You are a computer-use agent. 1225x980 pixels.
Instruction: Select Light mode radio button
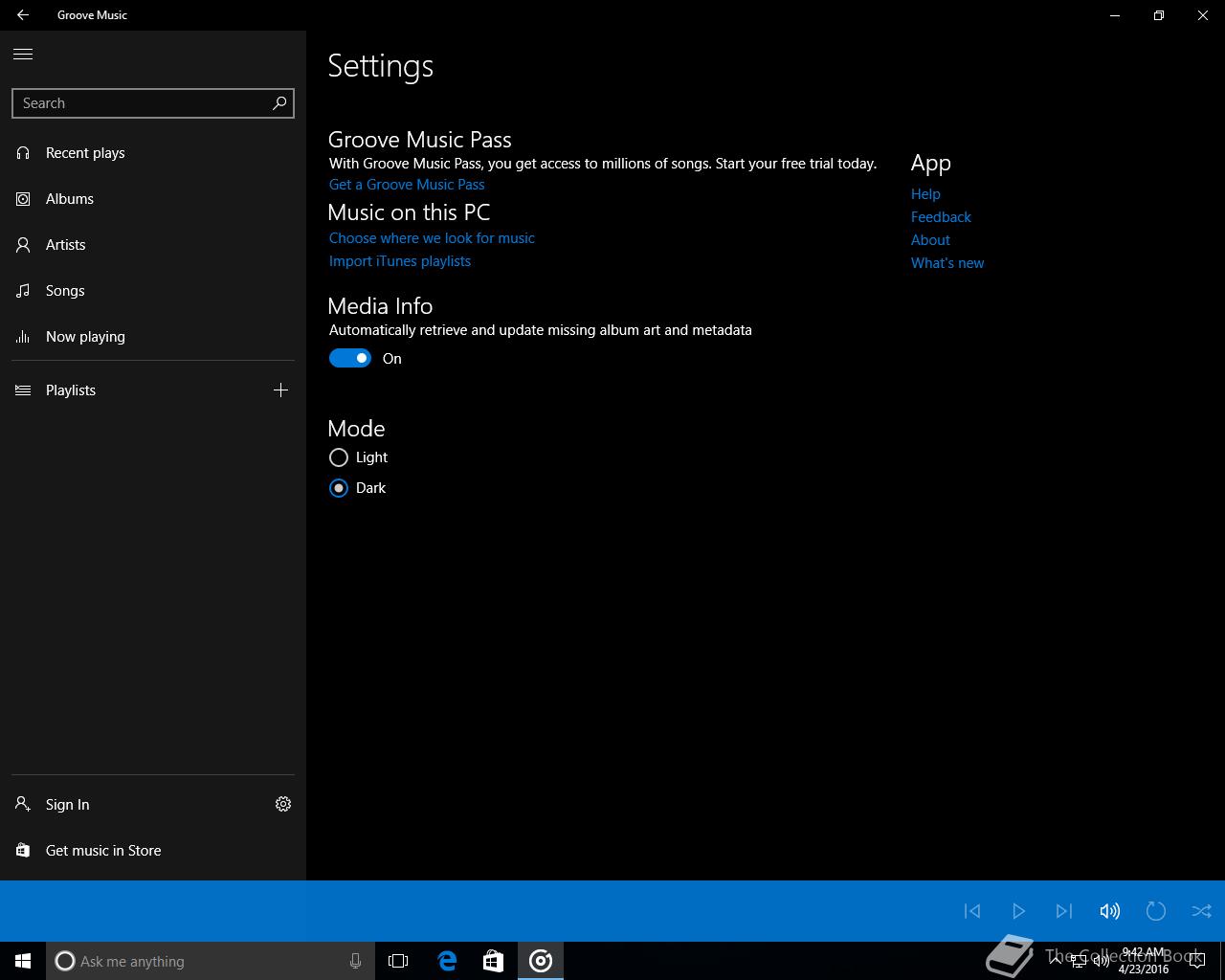point(339,457)
